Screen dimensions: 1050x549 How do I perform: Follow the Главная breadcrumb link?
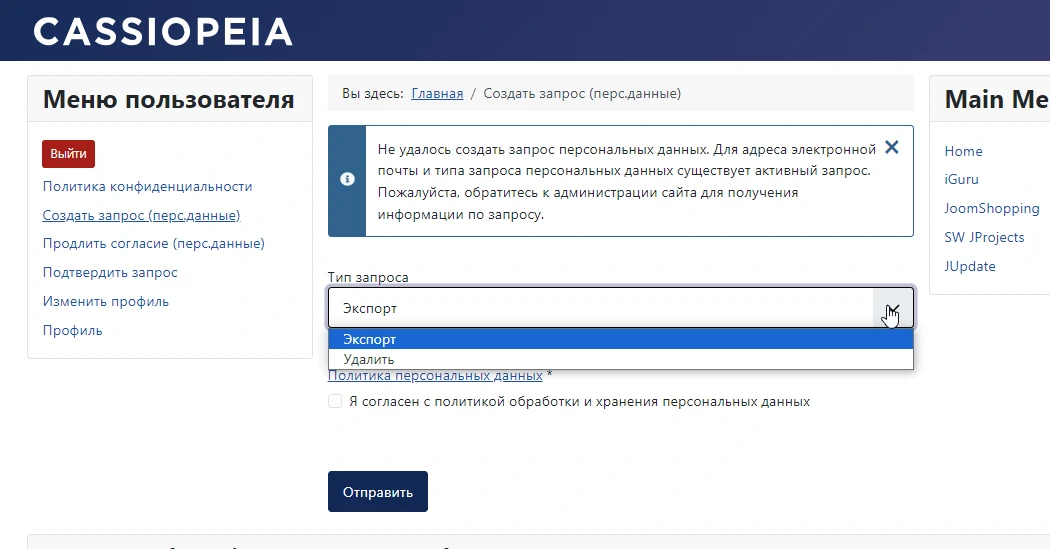(437, 94)
